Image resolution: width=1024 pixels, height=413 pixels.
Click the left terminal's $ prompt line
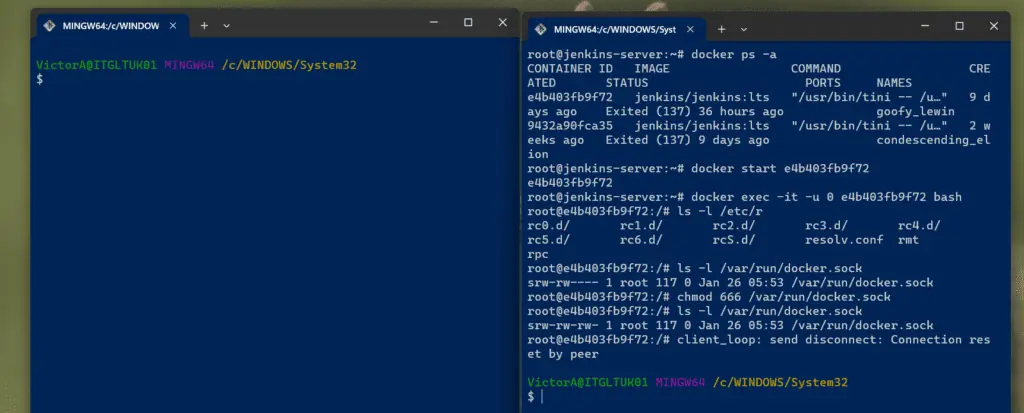click(x=39, y=79)
